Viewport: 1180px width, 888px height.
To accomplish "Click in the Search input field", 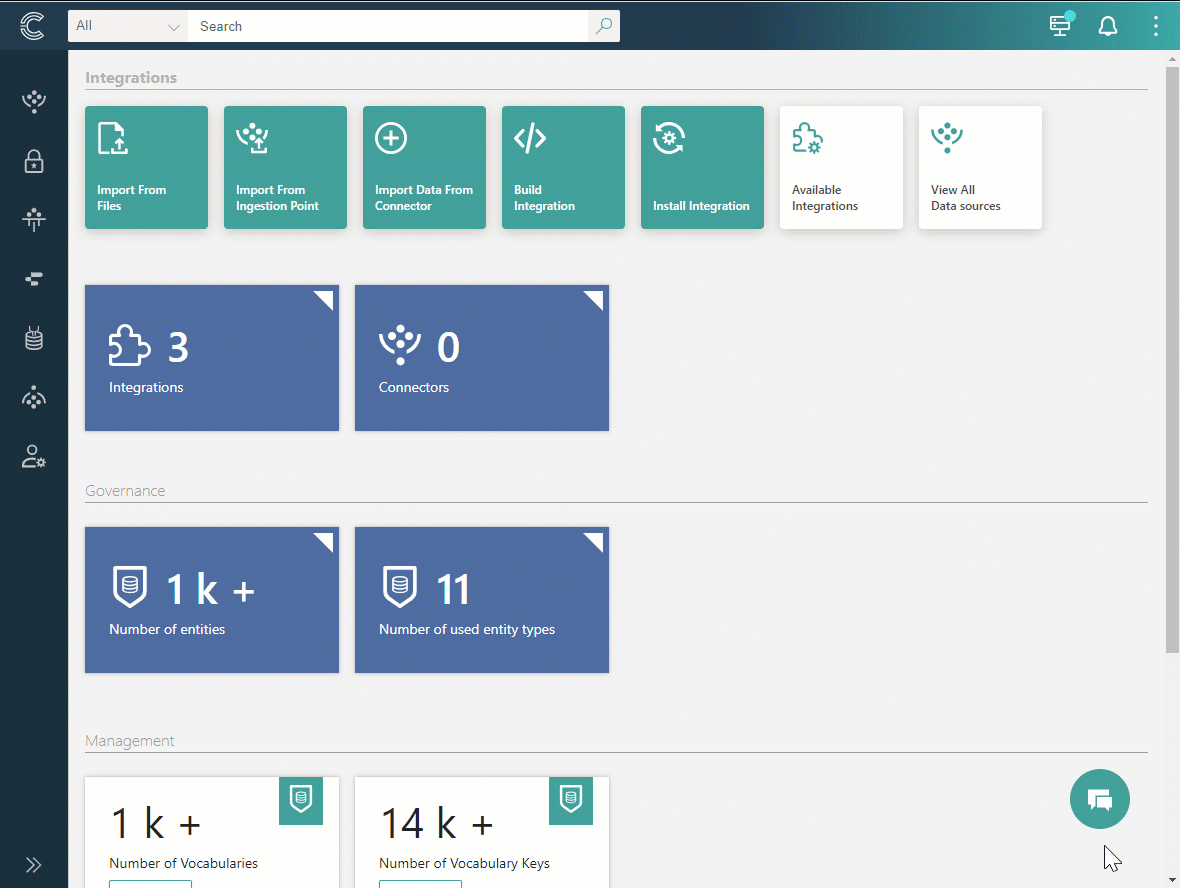I will pos(390,26).
